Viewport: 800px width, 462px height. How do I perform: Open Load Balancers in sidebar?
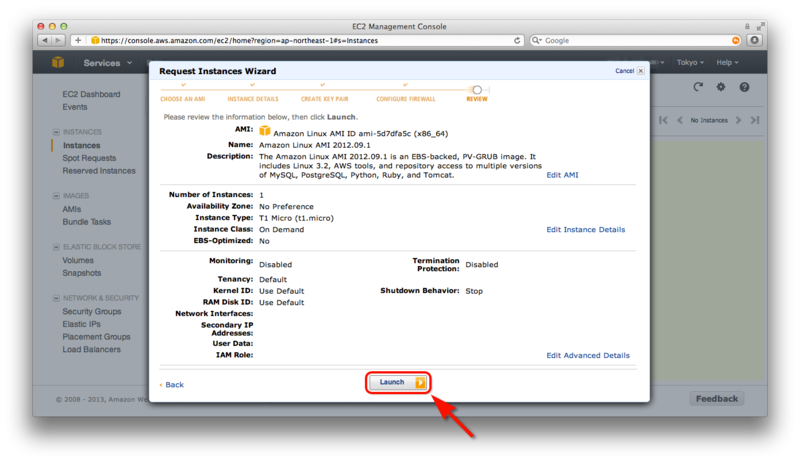coord(92,349)
